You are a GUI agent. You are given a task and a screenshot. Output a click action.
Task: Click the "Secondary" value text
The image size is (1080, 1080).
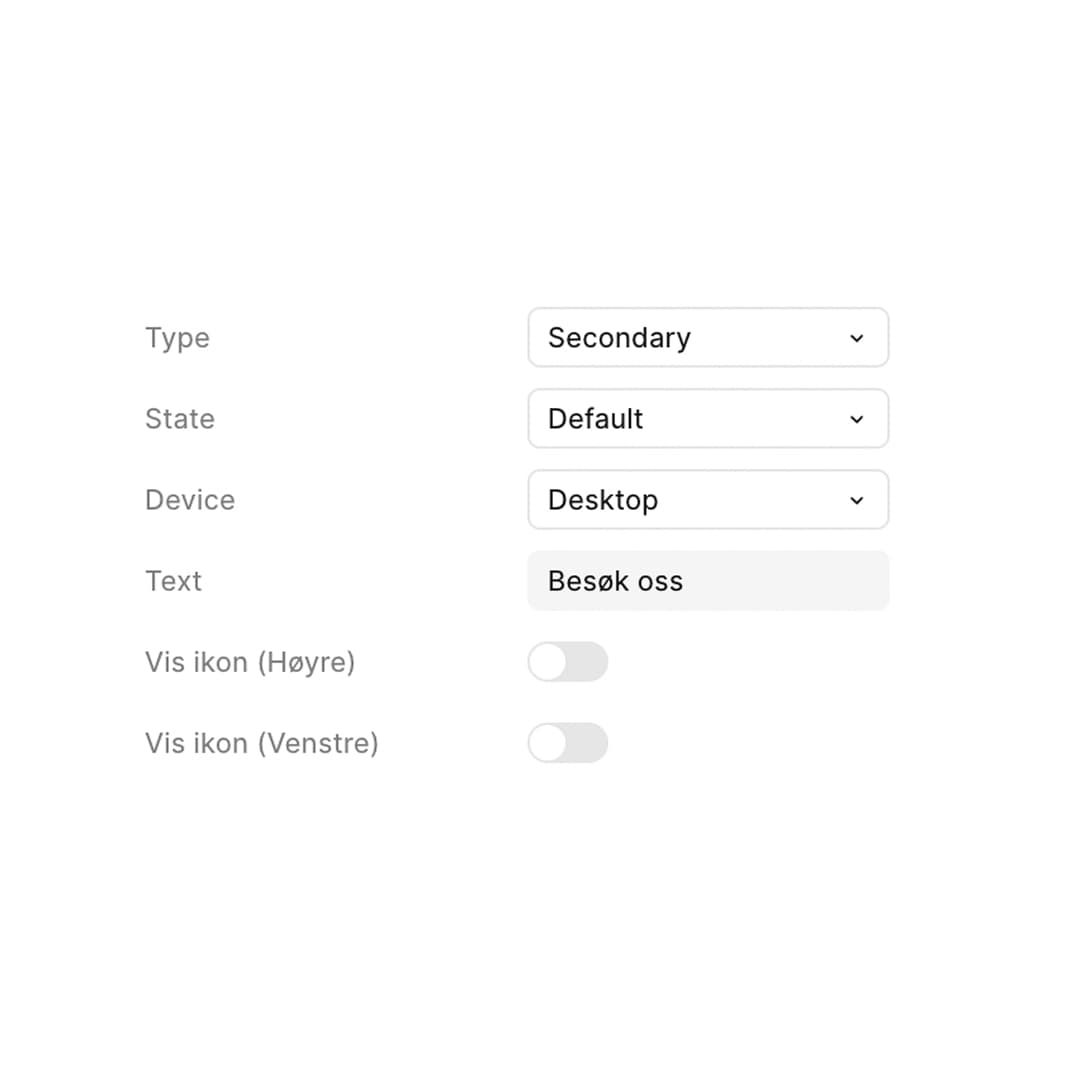click(x=619, y=338)
